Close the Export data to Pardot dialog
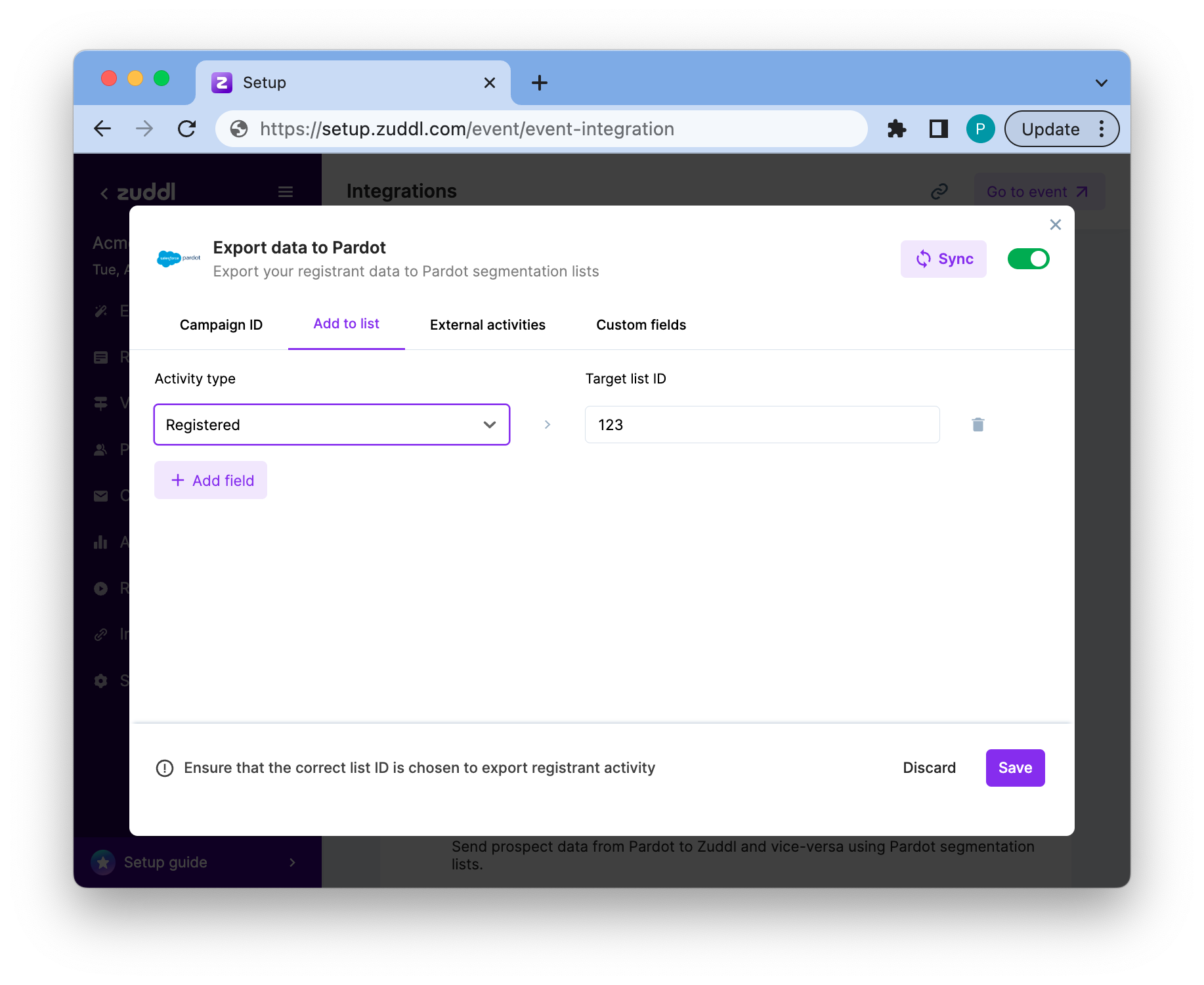This screenshot has height=985, width=1204. tap(1056, 225)
